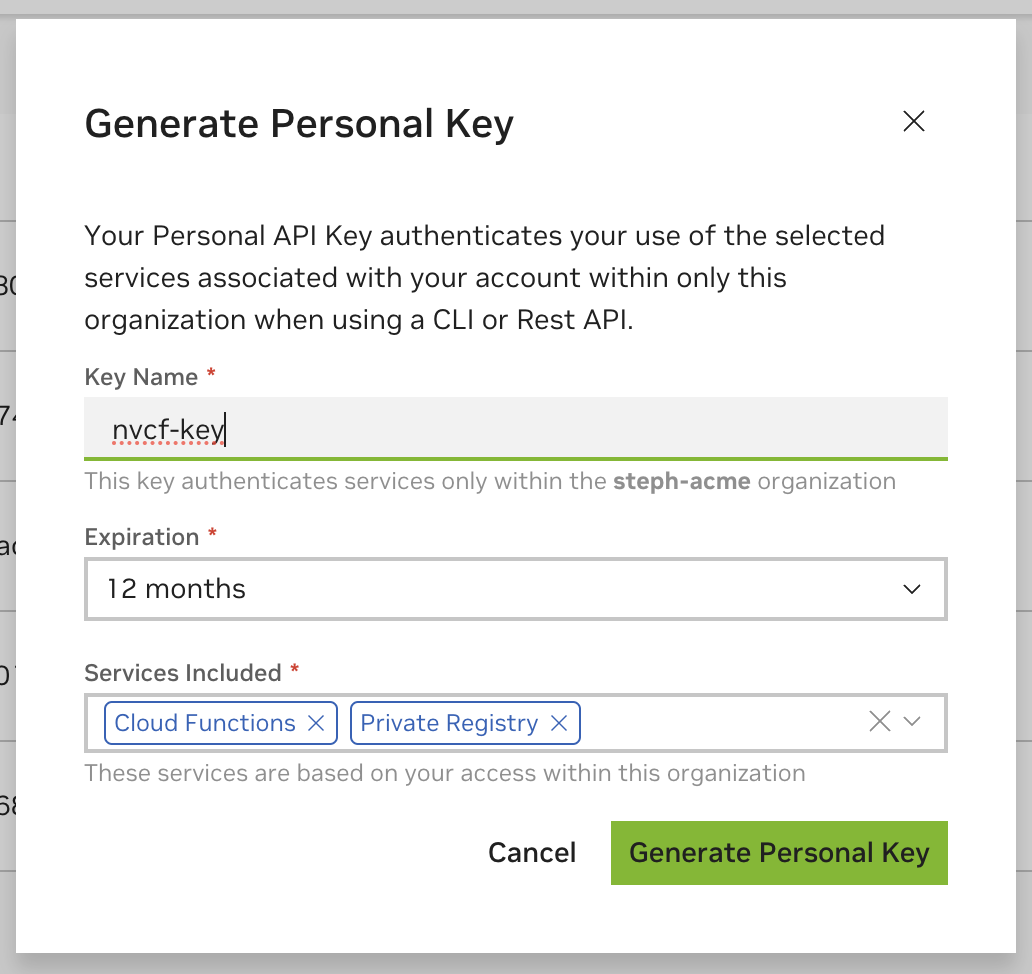
Task: Close the Generate Personal Key dialog
Action: tap(913, 122)
